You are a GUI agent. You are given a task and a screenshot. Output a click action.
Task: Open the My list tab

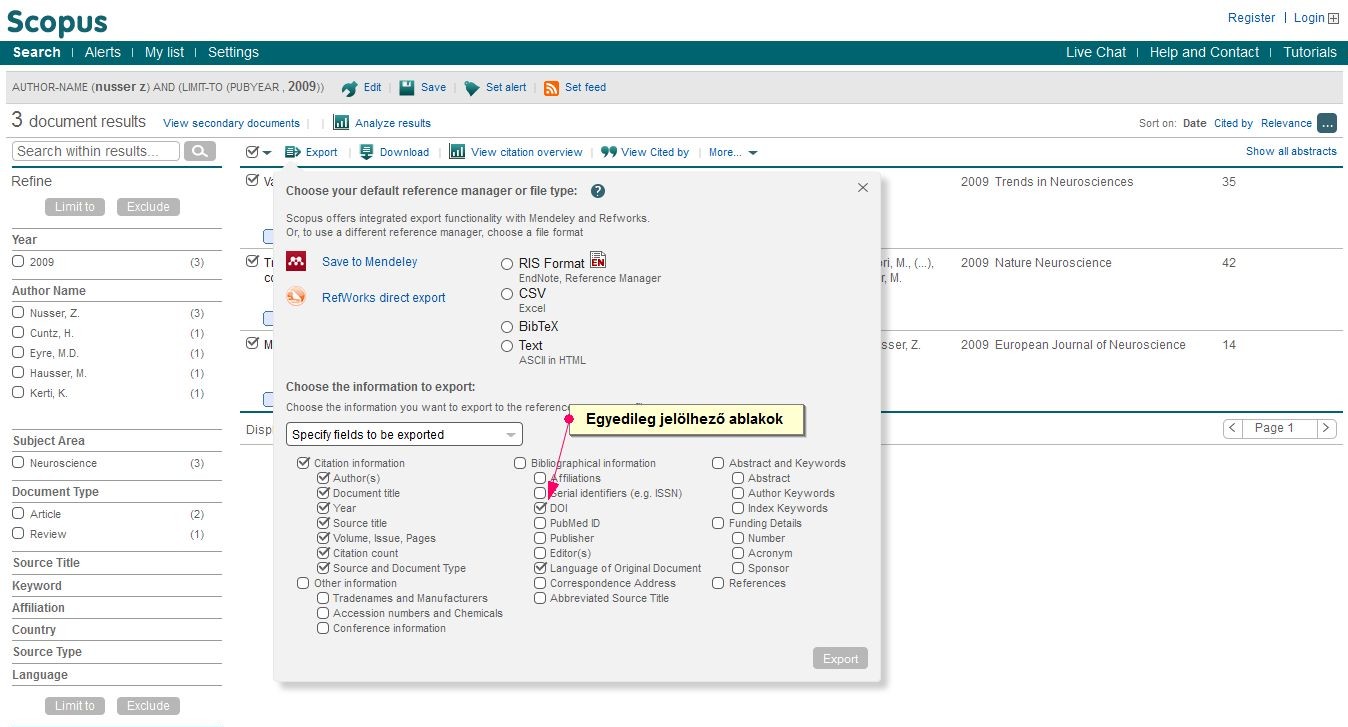coord(165,52)
